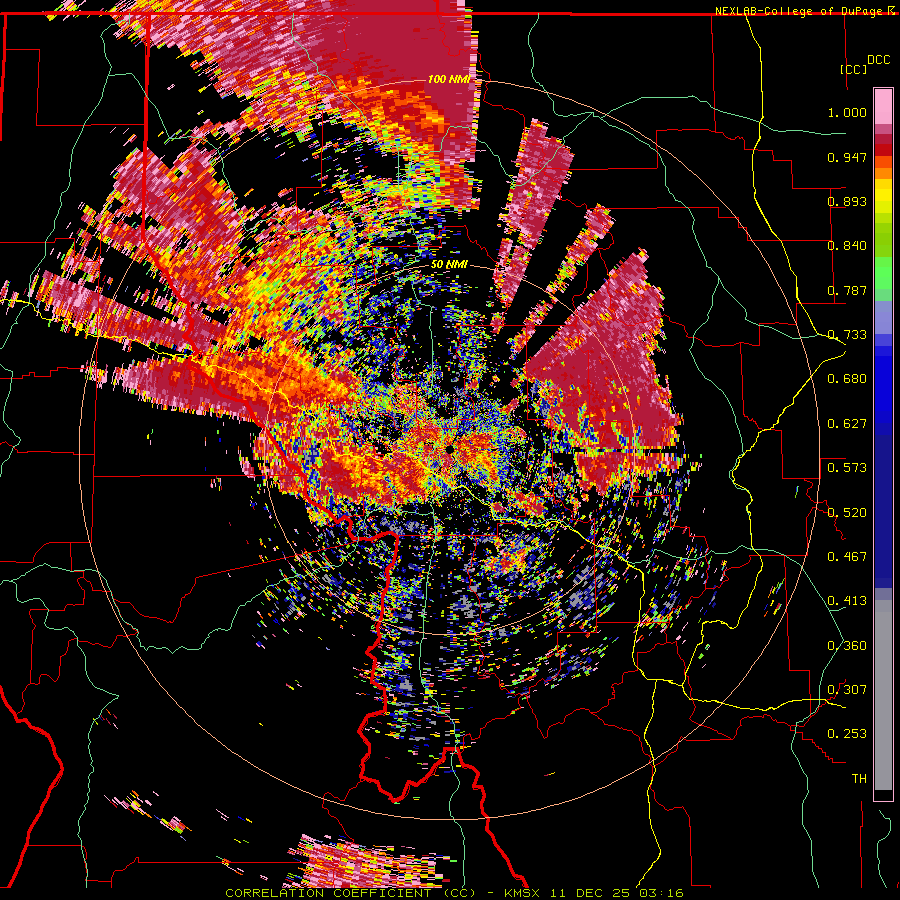Click the black radar site dot at center

[449, 449]
